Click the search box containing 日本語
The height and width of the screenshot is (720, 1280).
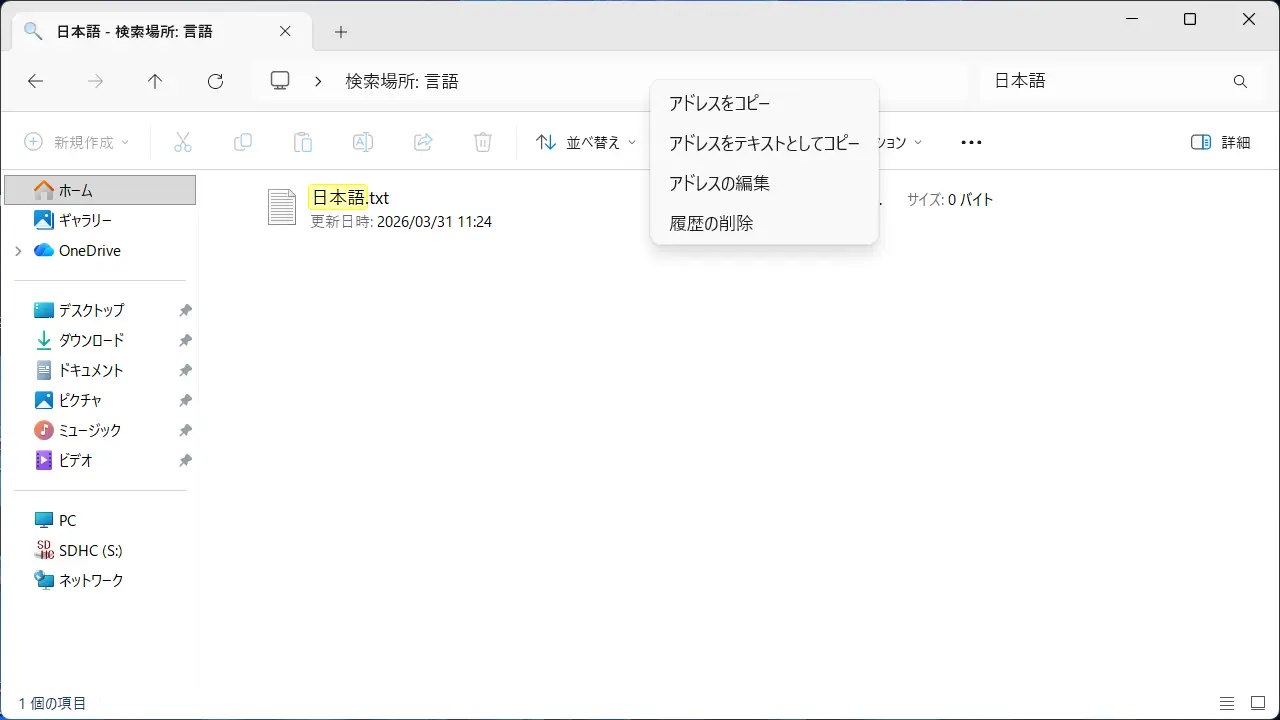point(1100,82)
